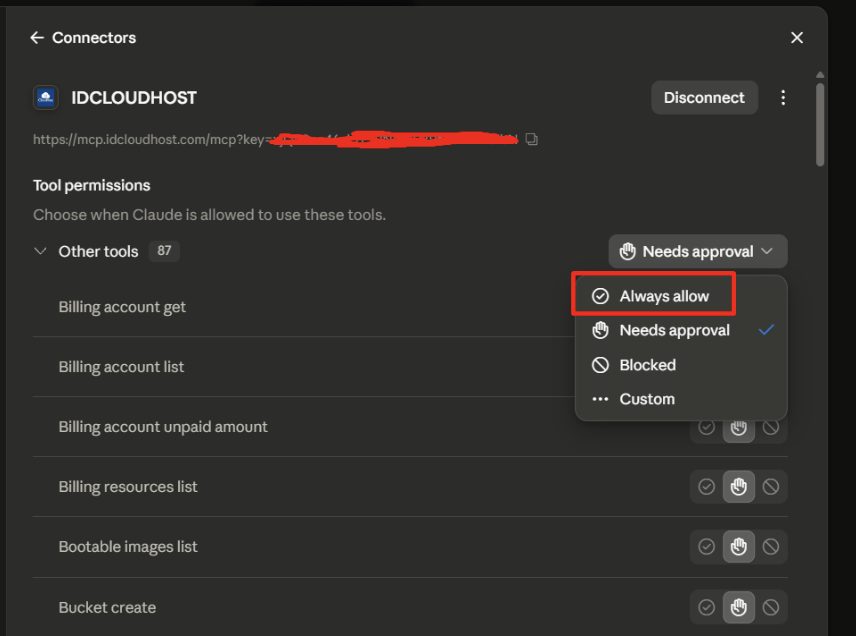Set Bucket create to always allow
Screen dimensions: 856x636
click(706, 607)
